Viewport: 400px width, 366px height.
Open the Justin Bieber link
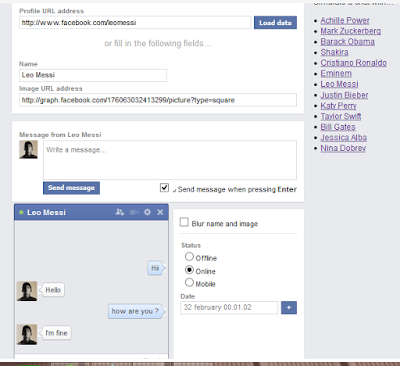[x=344, y=95]
